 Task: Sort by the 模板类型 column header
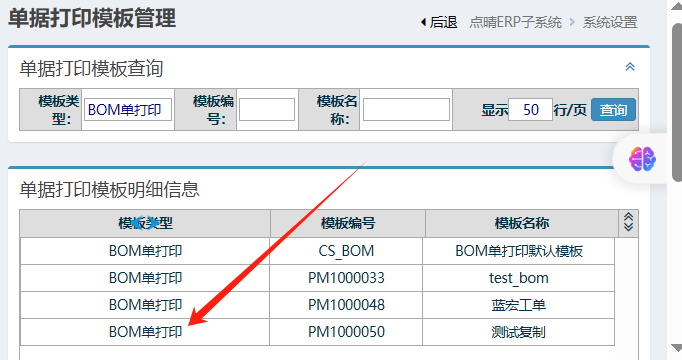[145, 223]
